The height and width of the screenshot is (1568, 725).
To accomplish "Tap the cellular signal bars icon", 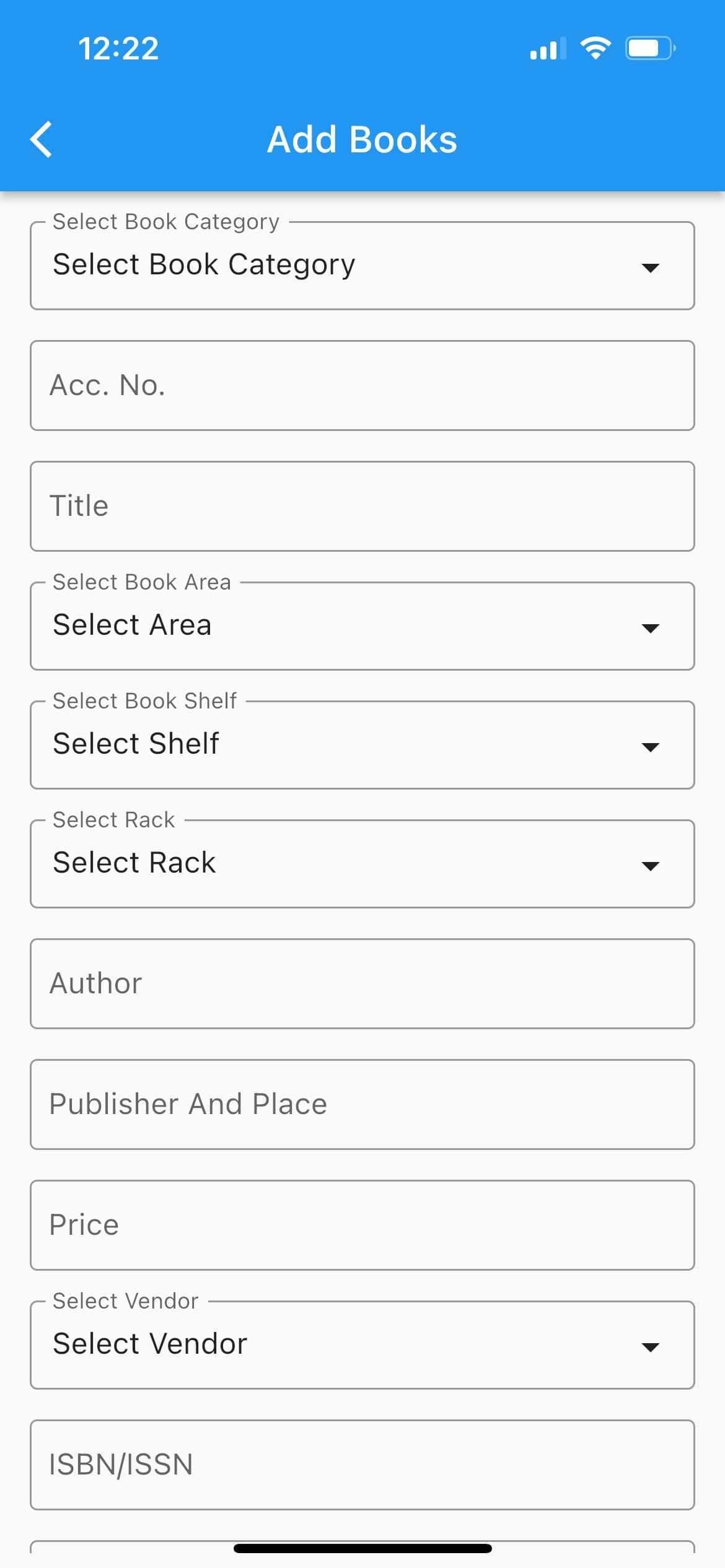I will [x=547, y=48].
